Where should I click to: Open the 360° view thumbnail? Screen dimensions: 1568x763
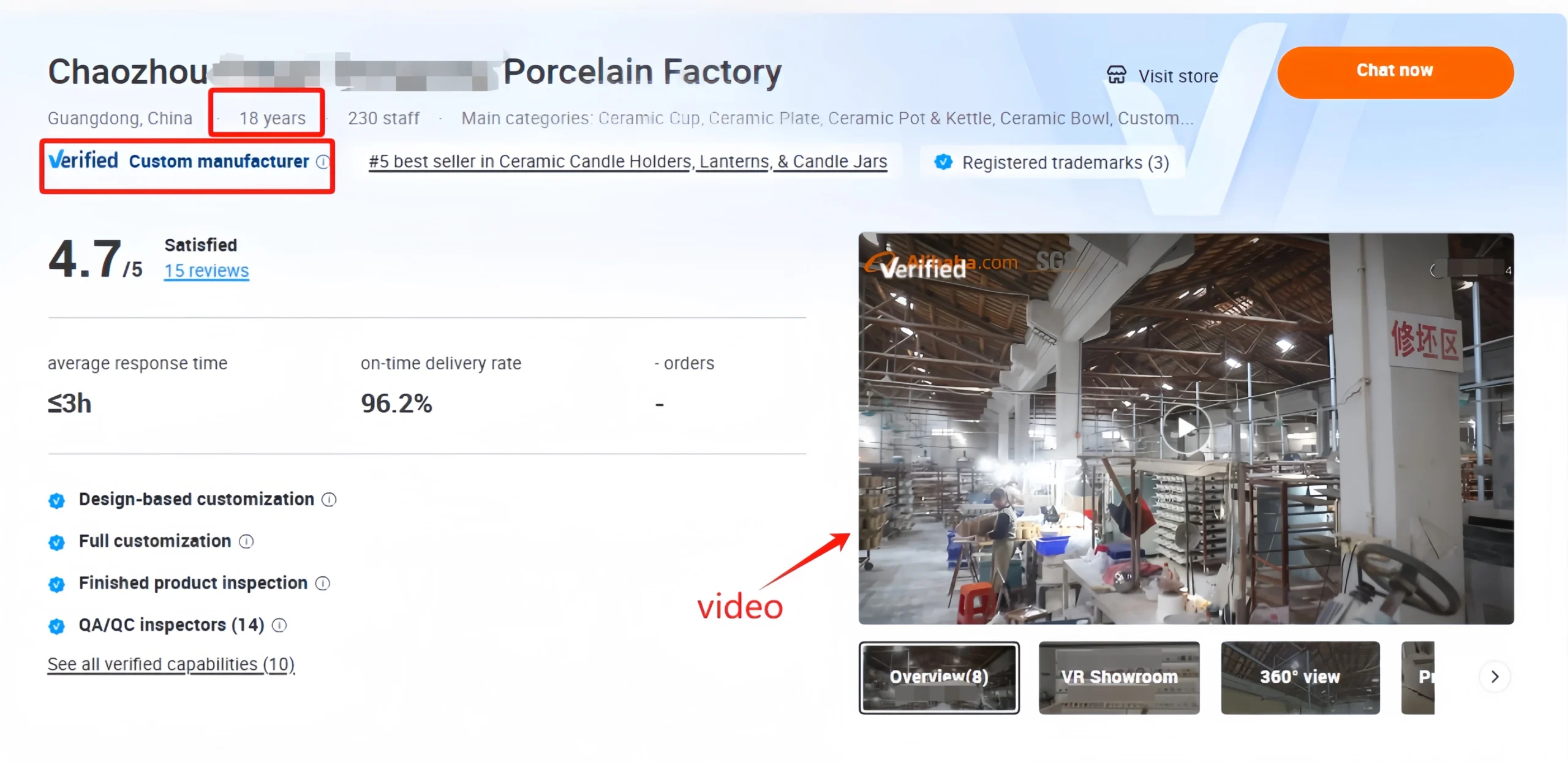[x=1300, y=677]
